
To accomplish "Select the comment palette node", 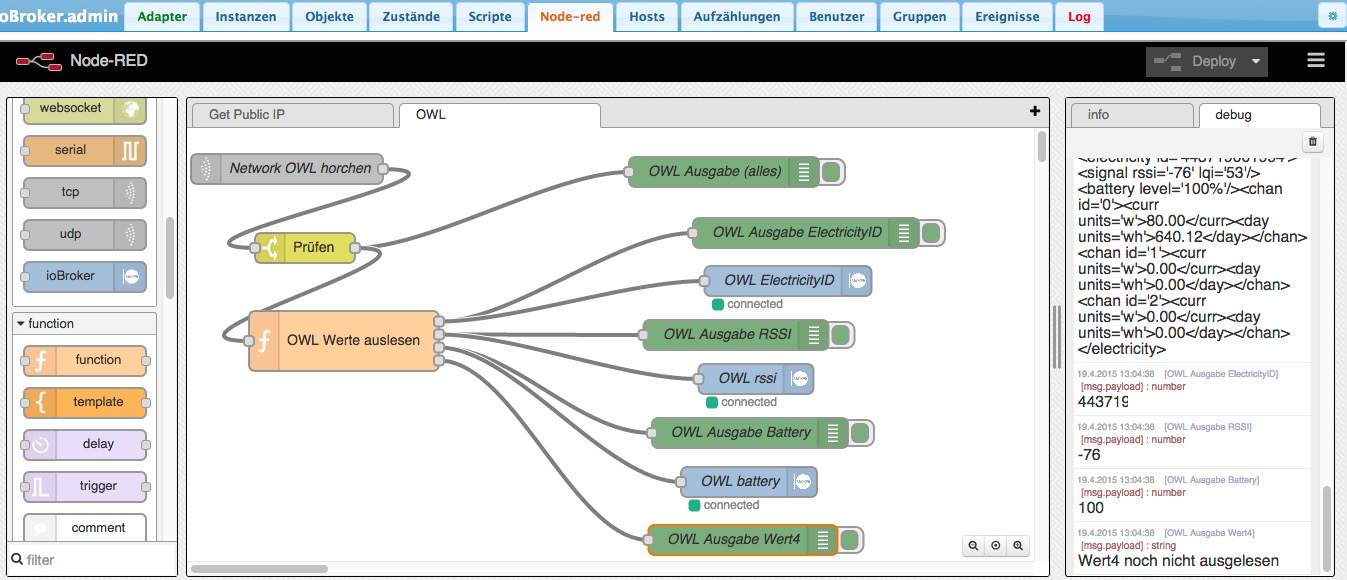I will pos(84,527).
